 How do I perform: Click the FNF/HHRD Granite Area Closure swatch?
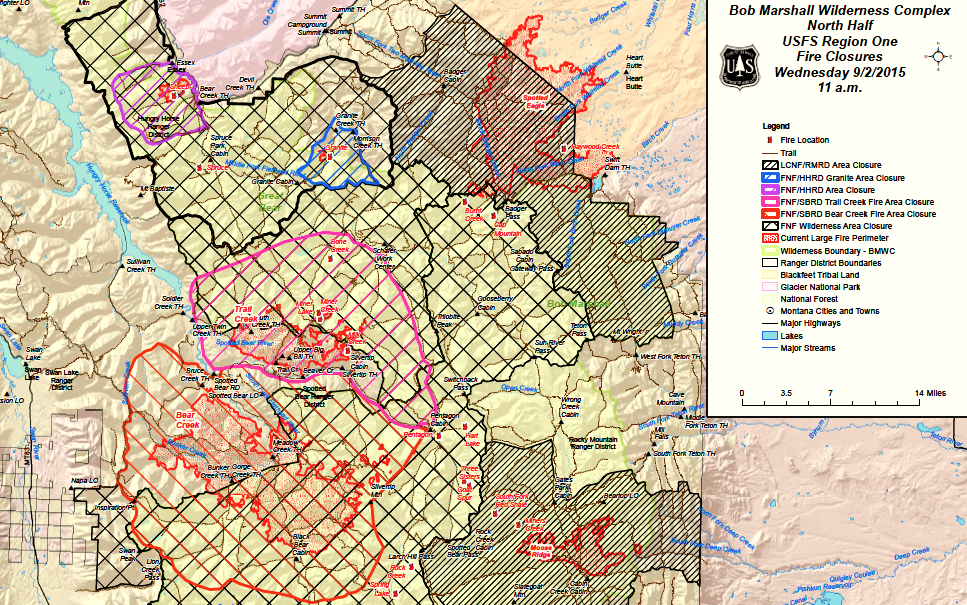[x=769, y=176]
